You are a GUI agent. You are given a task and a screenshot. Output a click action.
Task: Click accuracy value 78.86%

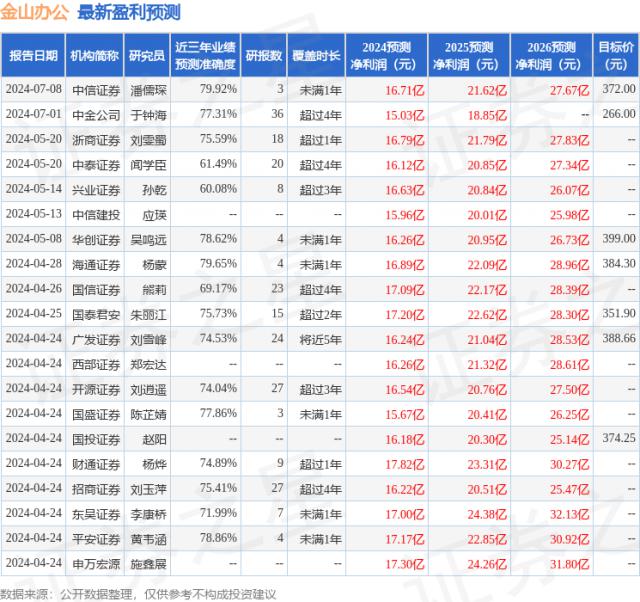coord(218,538)
